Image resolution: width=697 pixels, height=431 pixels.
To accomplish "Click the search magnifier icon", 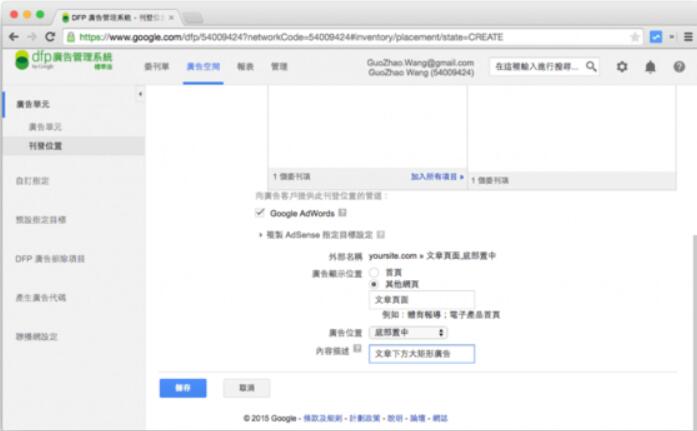I will (591, 66).
